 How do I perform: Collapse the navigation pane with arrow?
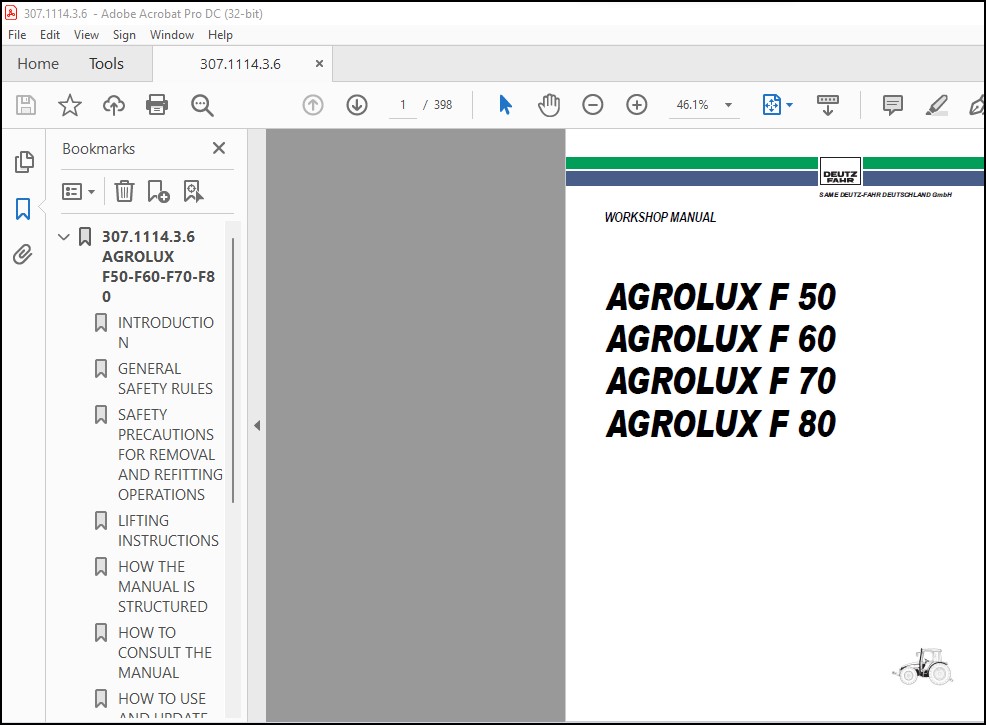pos(257,426)
